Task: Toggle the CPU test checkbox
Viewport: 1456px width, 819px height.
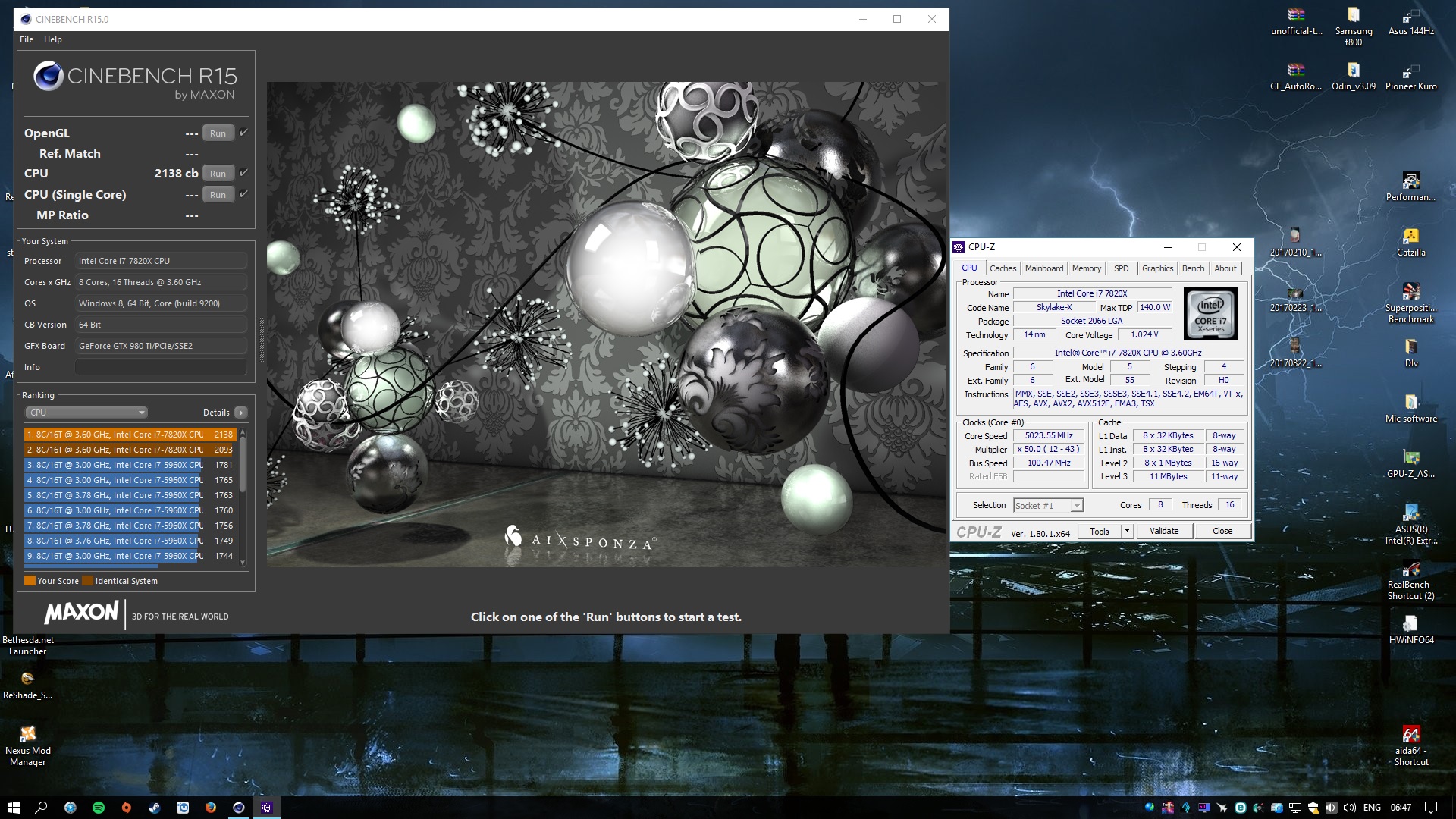Action: (244, 173)
